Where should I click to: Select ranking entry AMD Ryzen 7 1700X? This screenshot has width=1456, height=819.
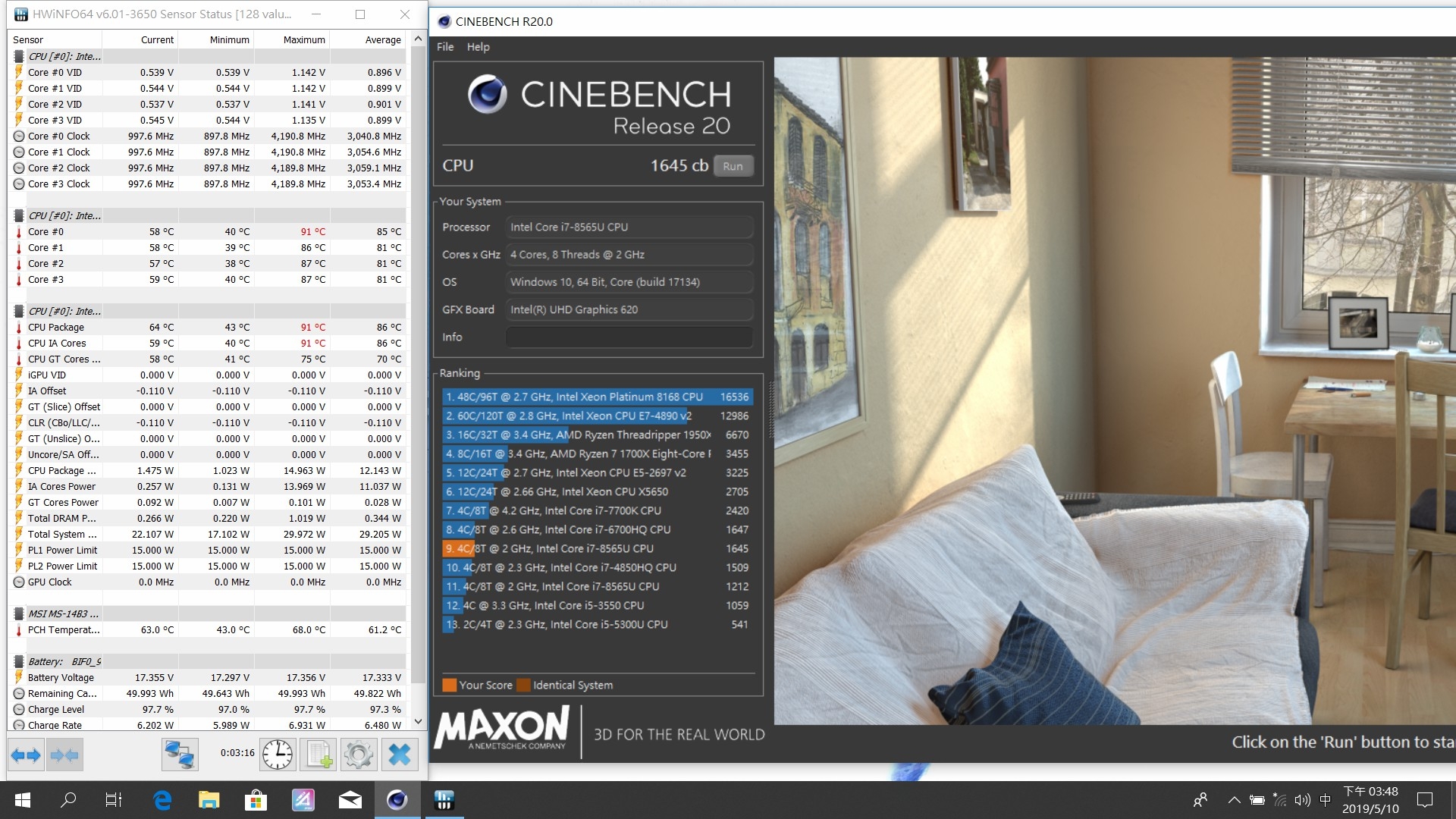(598, 453)
